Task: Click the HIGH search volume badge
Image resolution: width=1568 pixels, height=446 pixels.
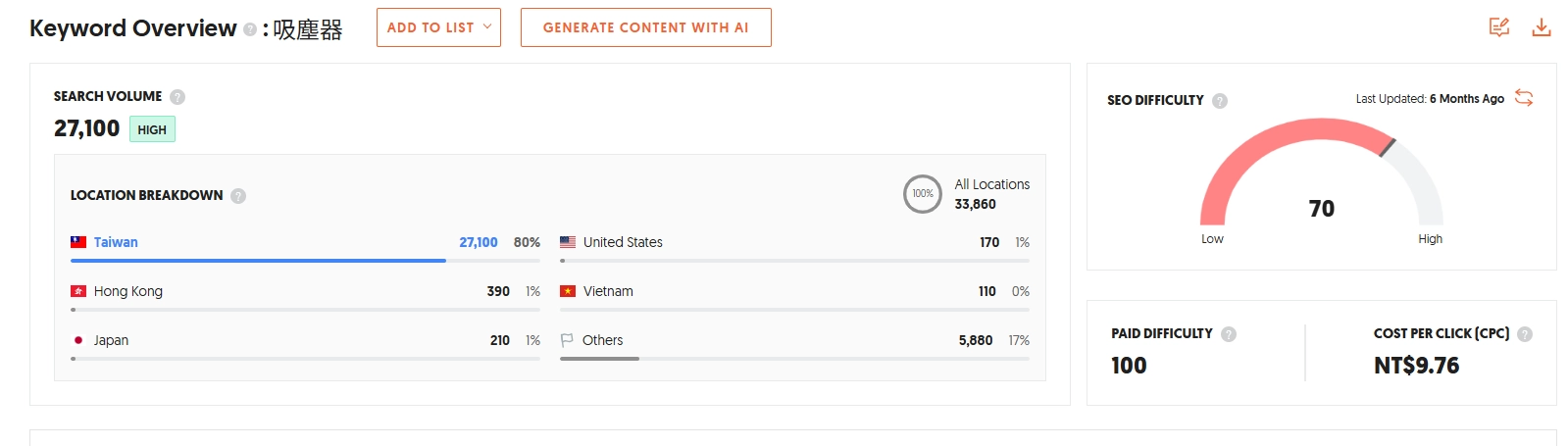Action: point(152,129)
